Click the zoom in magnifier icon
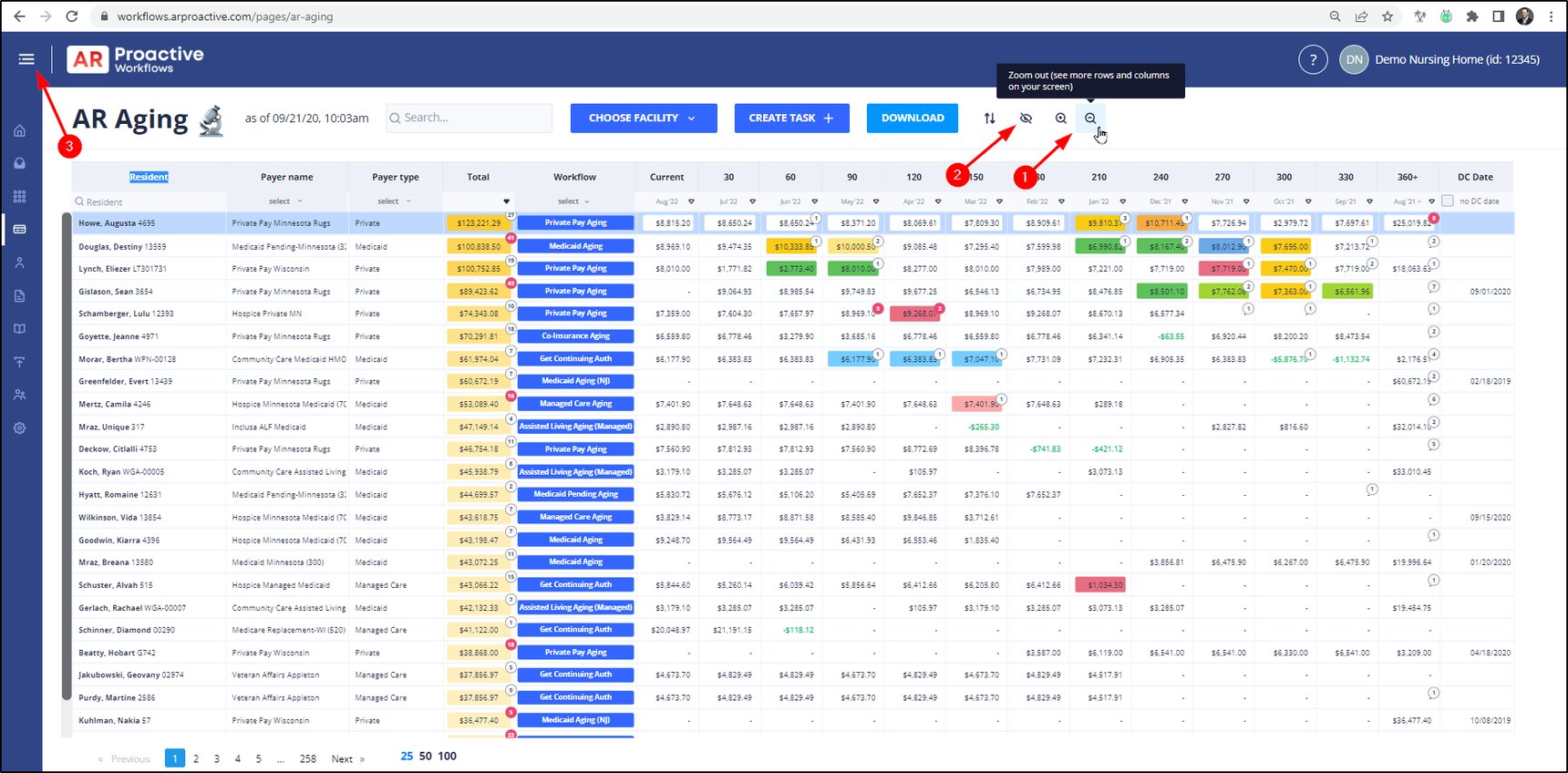The width and height of the screenshot is (1568, 773). point(1061,119)
